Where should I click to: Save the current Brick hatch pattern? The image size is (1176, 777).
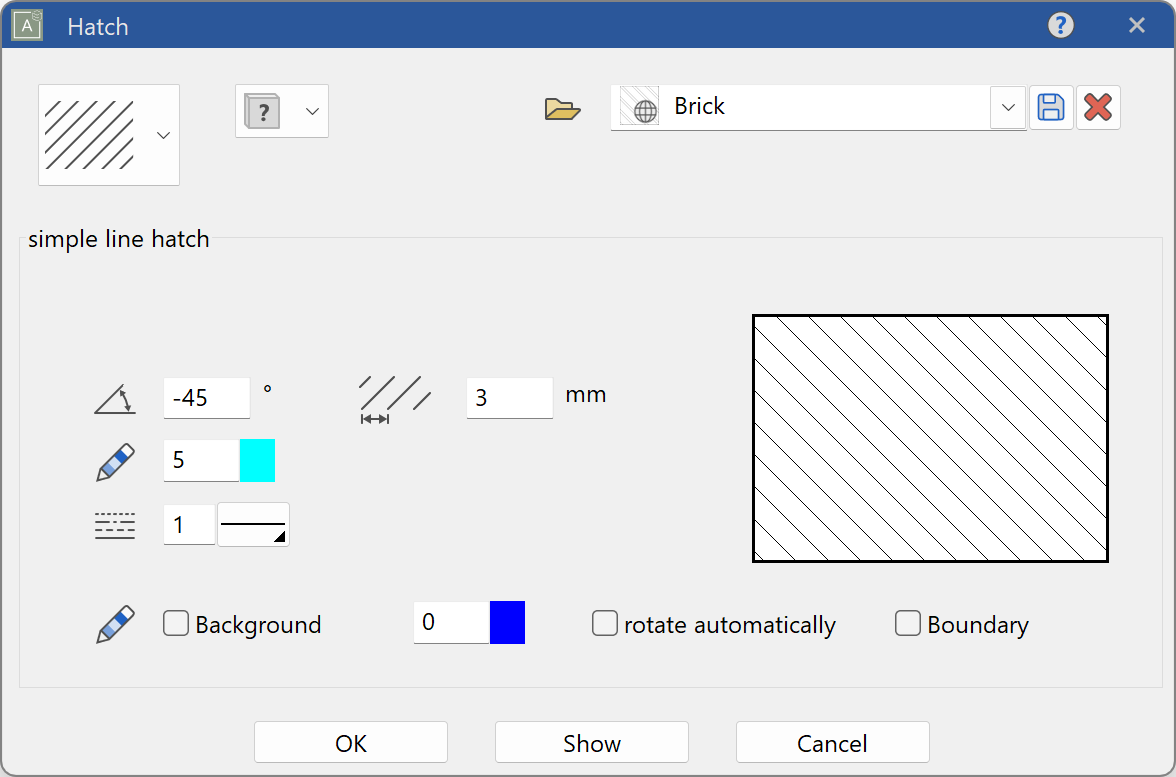coord(1051,107)
